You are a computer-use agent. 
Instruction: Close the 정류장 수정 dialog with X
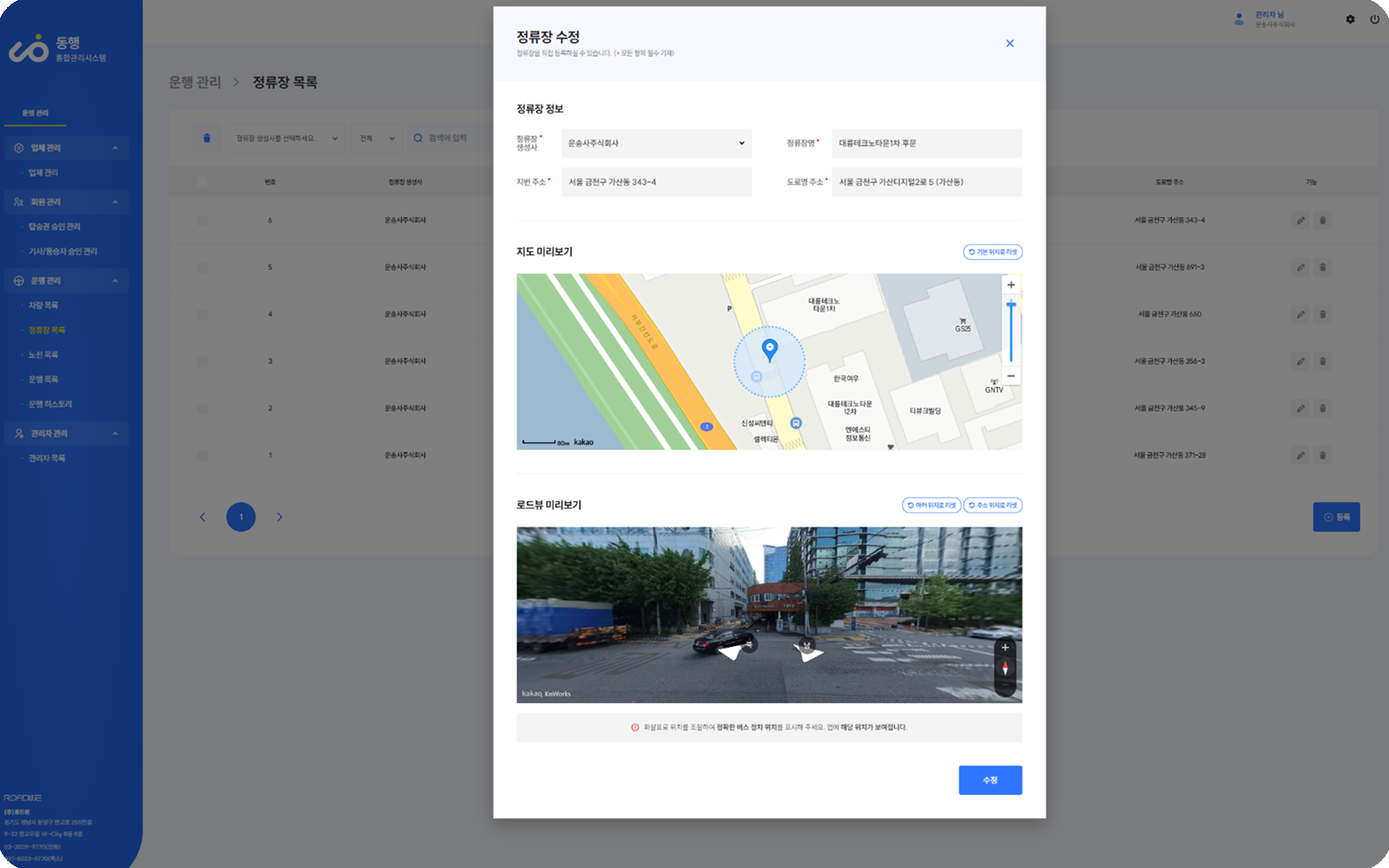(1010, 43)
